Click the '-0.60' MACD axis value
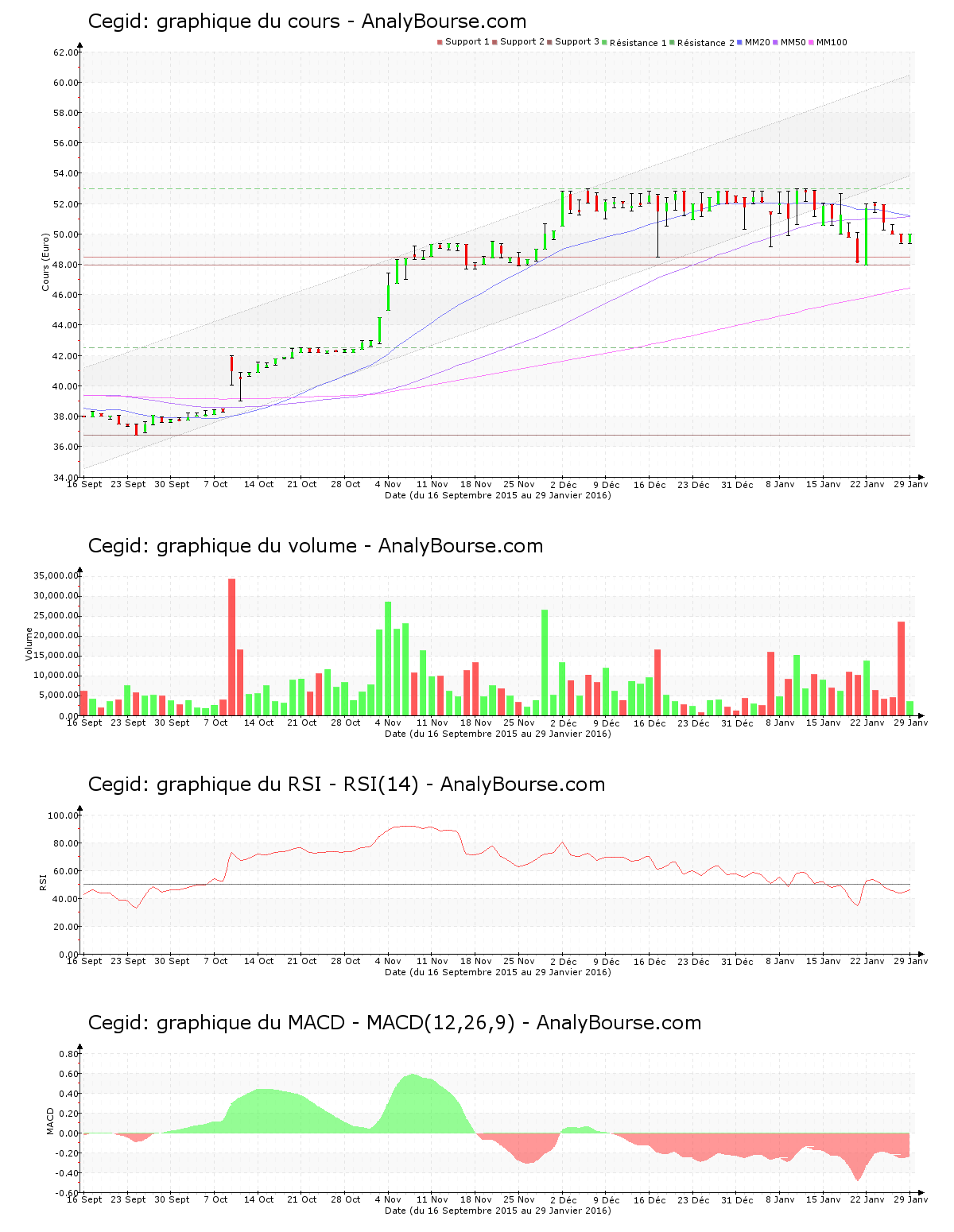The height and width of the screenshot is (1232, 954). pos(68,1193)
